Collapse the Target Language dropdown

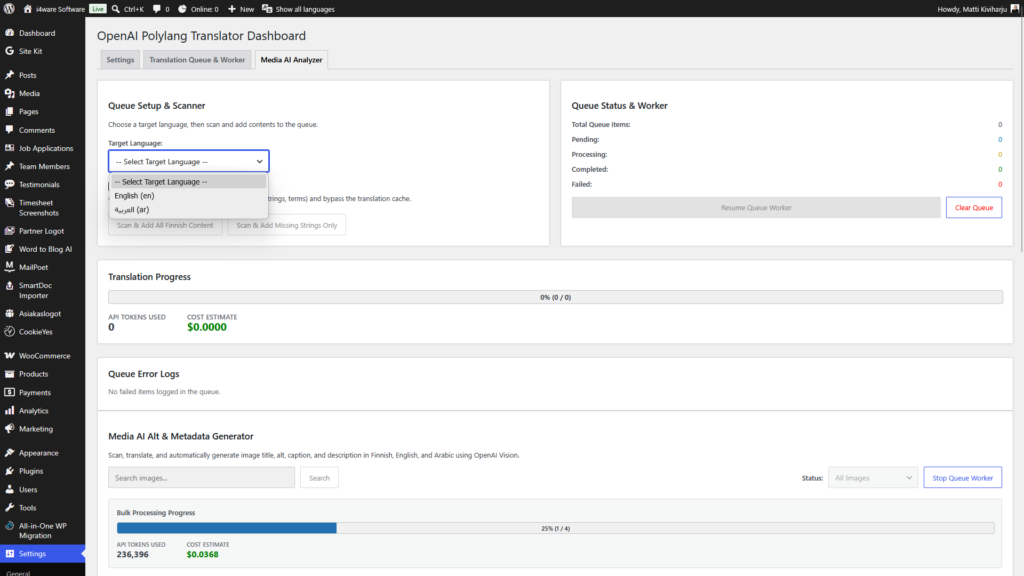189,161
